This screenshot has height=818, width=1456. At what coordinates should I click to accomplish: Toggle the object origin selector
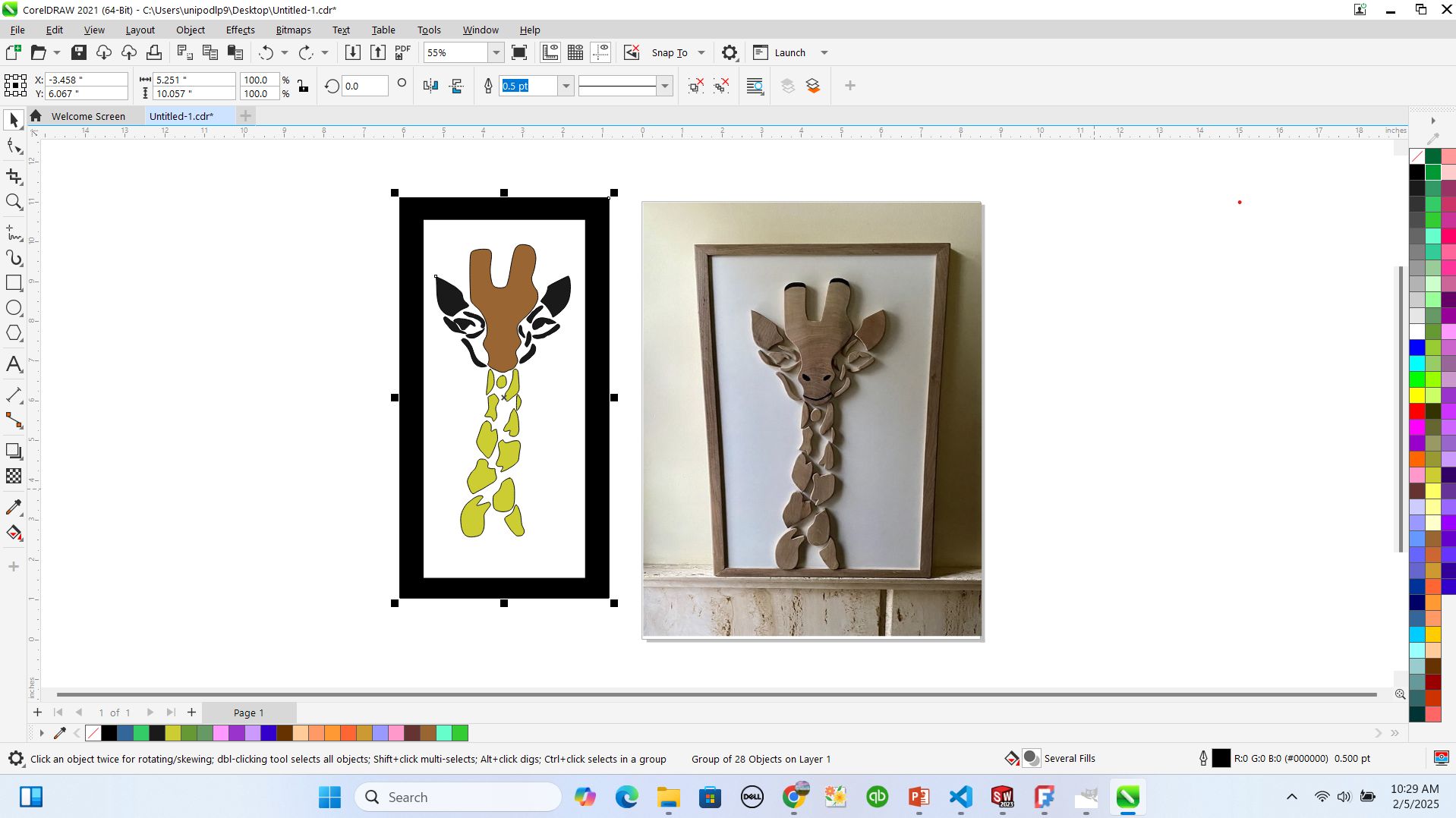tap(15, 86)
